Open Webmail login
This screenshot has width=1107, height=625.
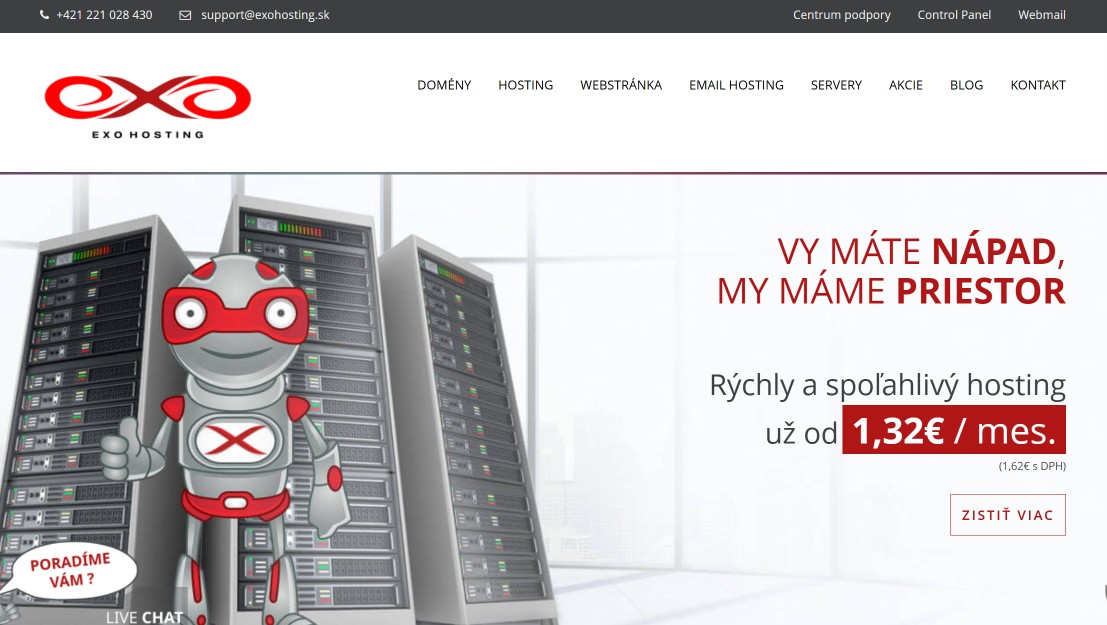pos(1041,15)
